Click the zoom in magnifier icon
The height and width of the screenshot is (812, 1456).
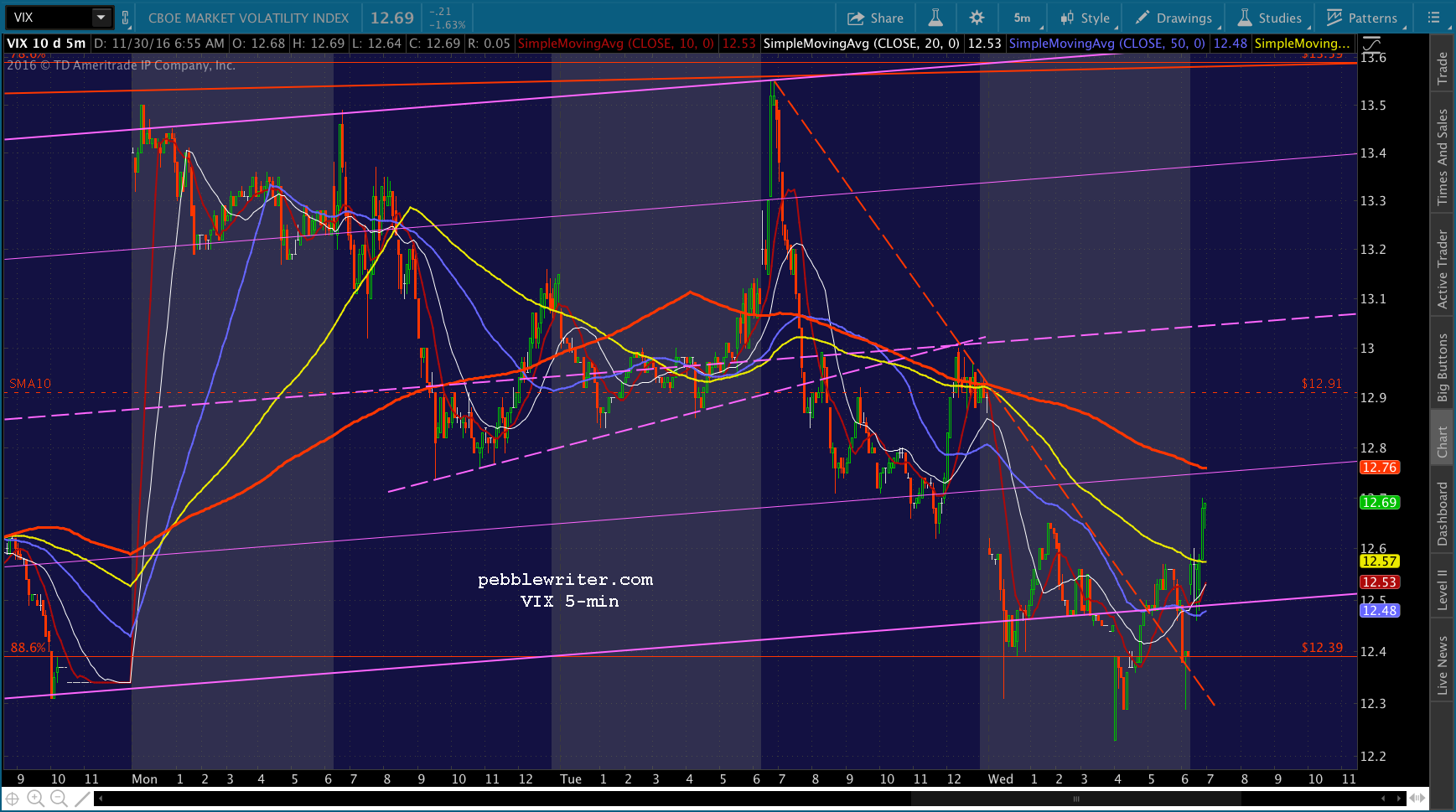pos(35,799)
